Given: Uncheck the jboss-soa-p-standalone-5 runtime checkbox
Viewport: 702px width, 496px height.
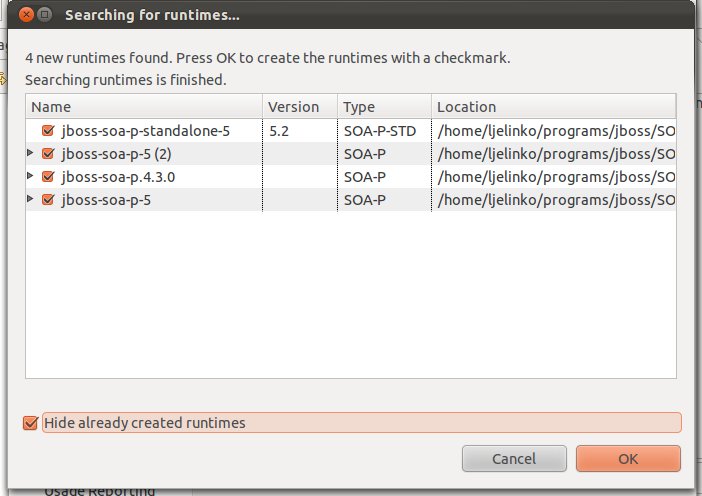Looking at the screenshot, I should [x=48, y=130].
